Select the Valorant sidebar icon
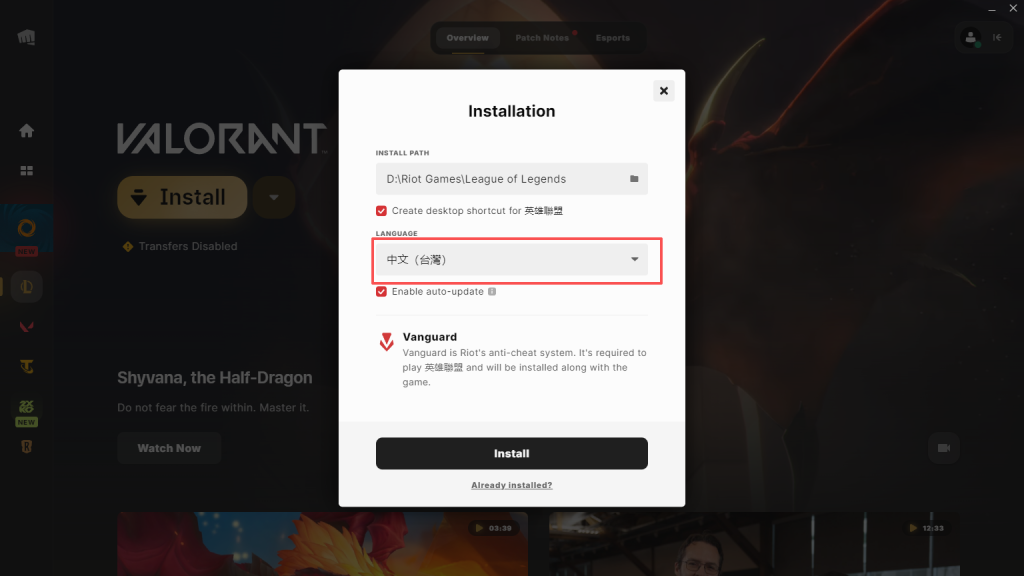The width and height of the screenshot is (1024, 576). 26,327
